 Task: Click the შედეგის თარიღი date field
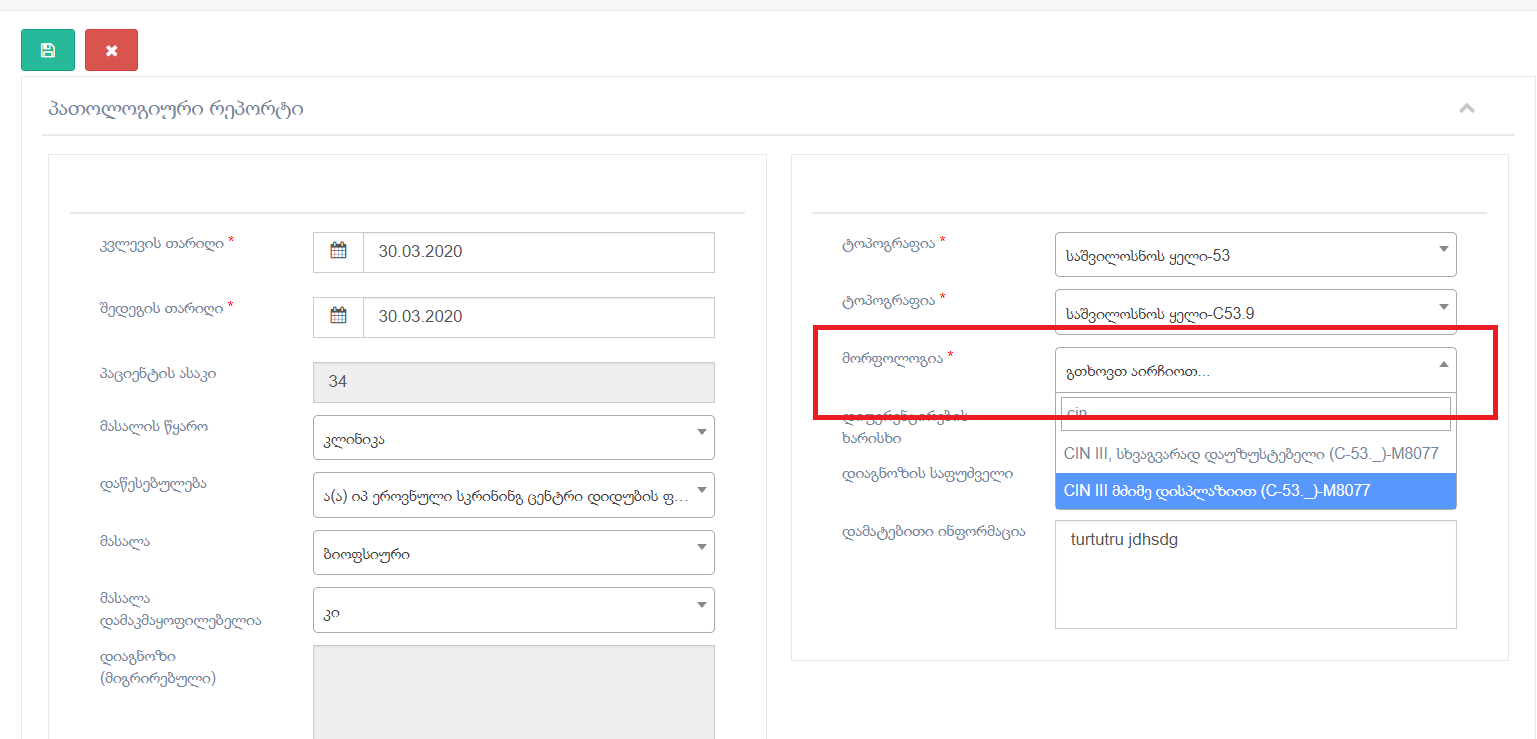tap(538, 317)
